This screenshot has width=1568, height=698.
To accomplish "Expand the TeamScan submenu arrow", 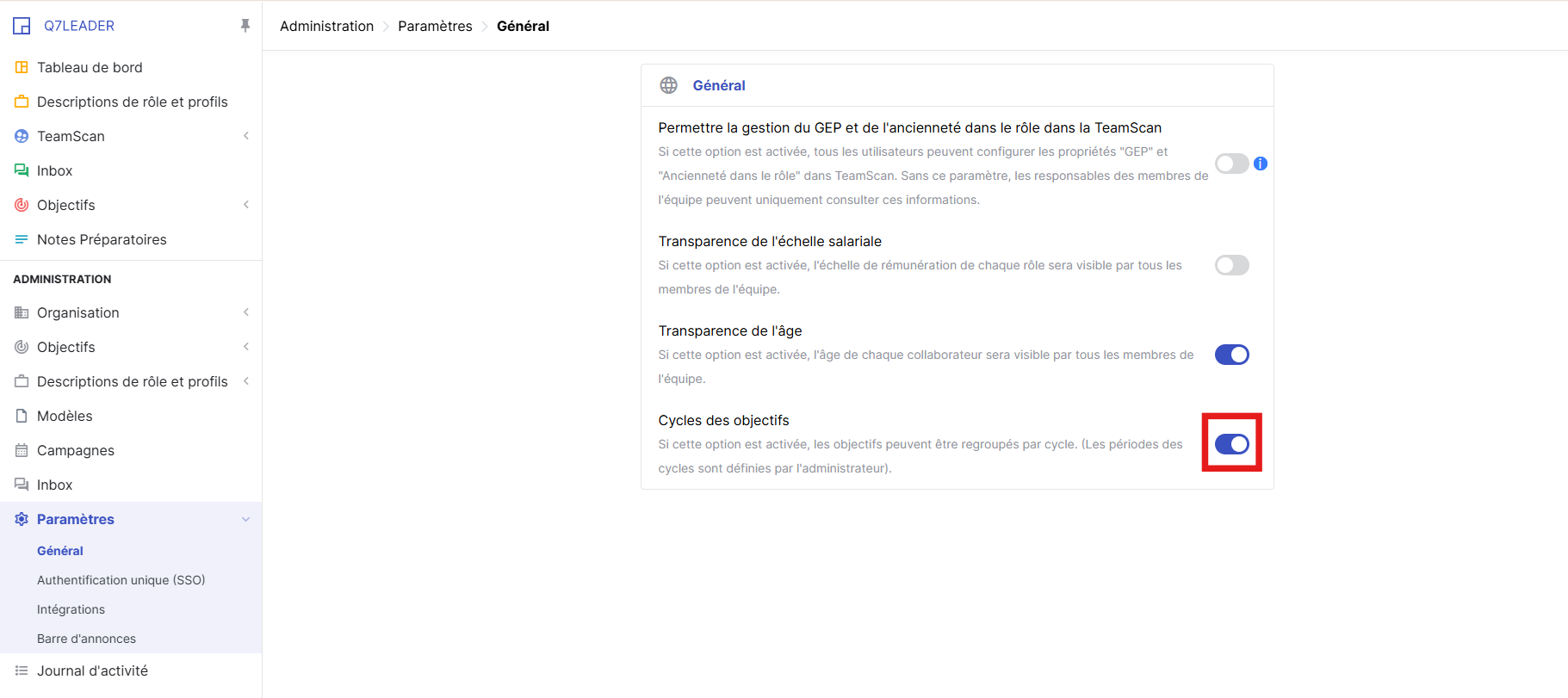I will (x=246, y=136).
